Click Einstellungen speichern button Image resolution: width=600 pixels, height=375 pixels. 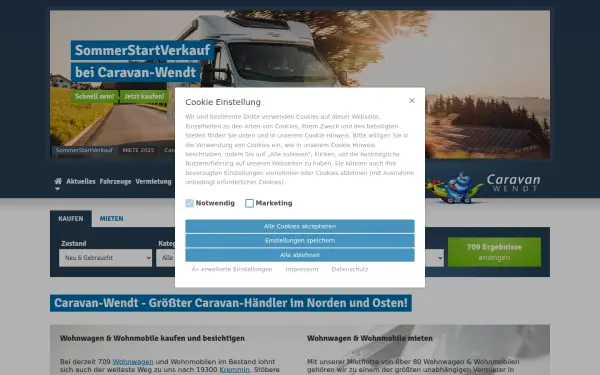300,240
